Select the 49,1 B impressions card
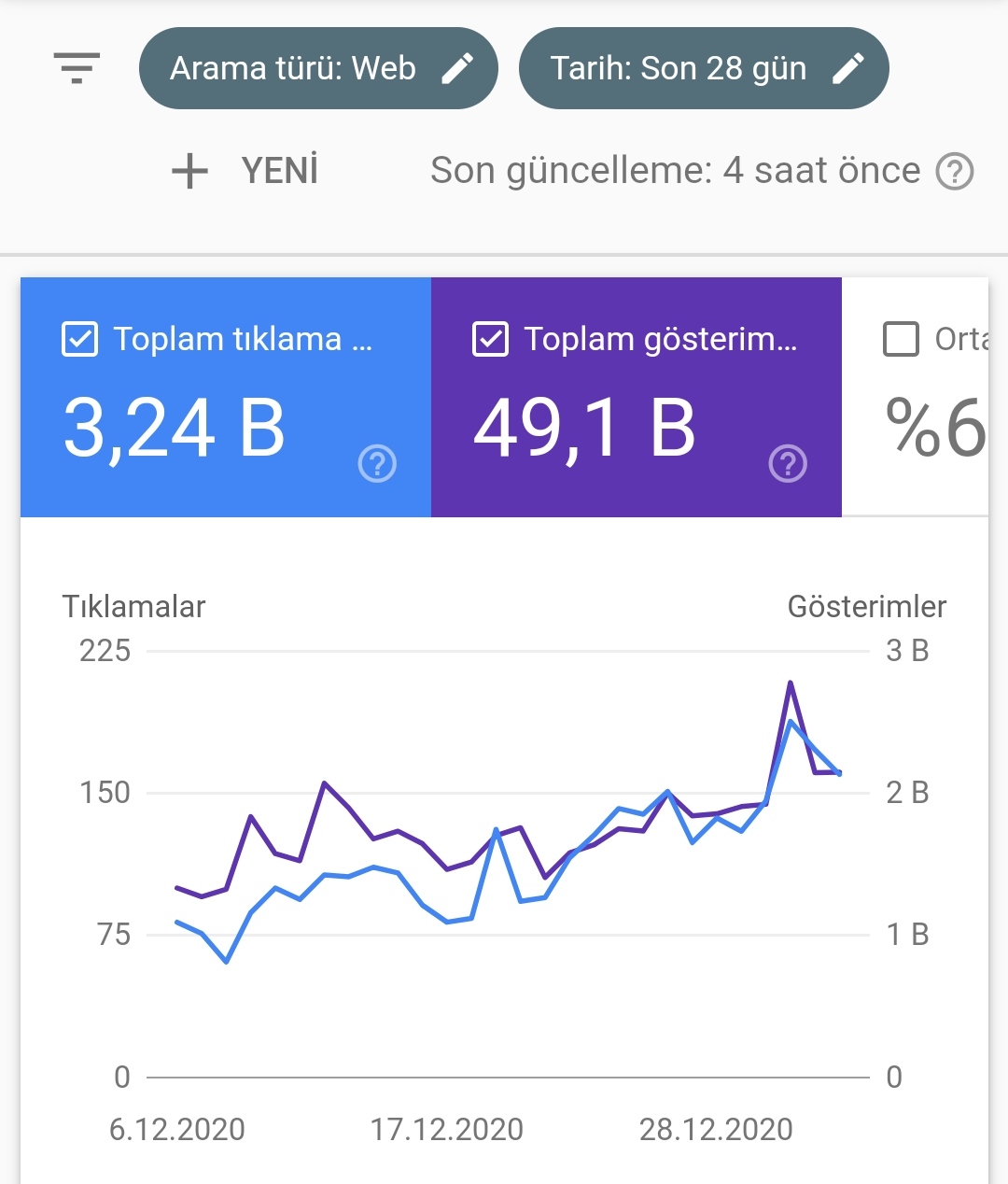Viewport: 1008px width, 1184px height. (x=637, y=397)
